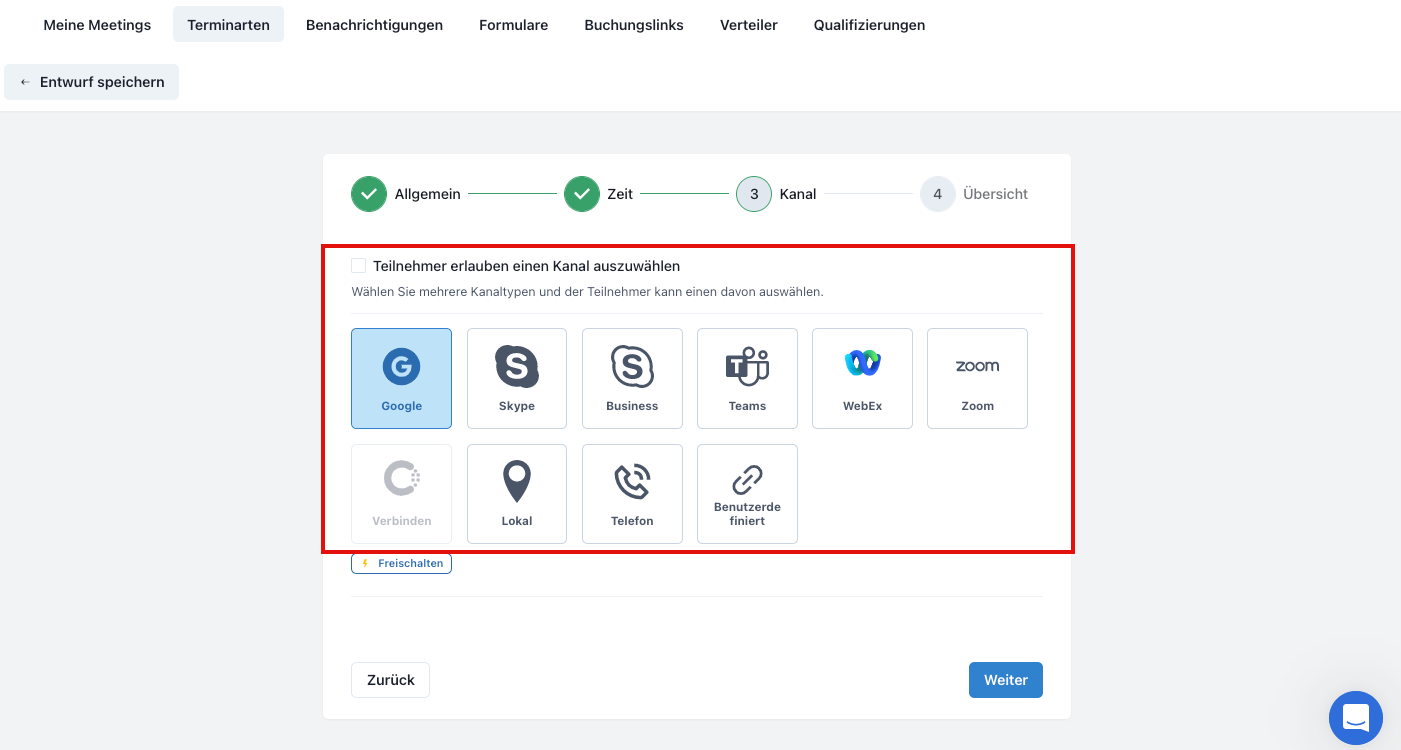
Task: Go to the Buchungslinks tab
Action: coord(634,25)
